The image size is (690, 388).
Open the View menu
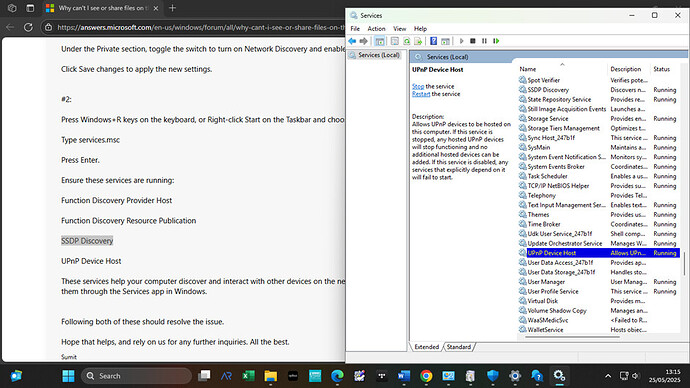(400, 29)
